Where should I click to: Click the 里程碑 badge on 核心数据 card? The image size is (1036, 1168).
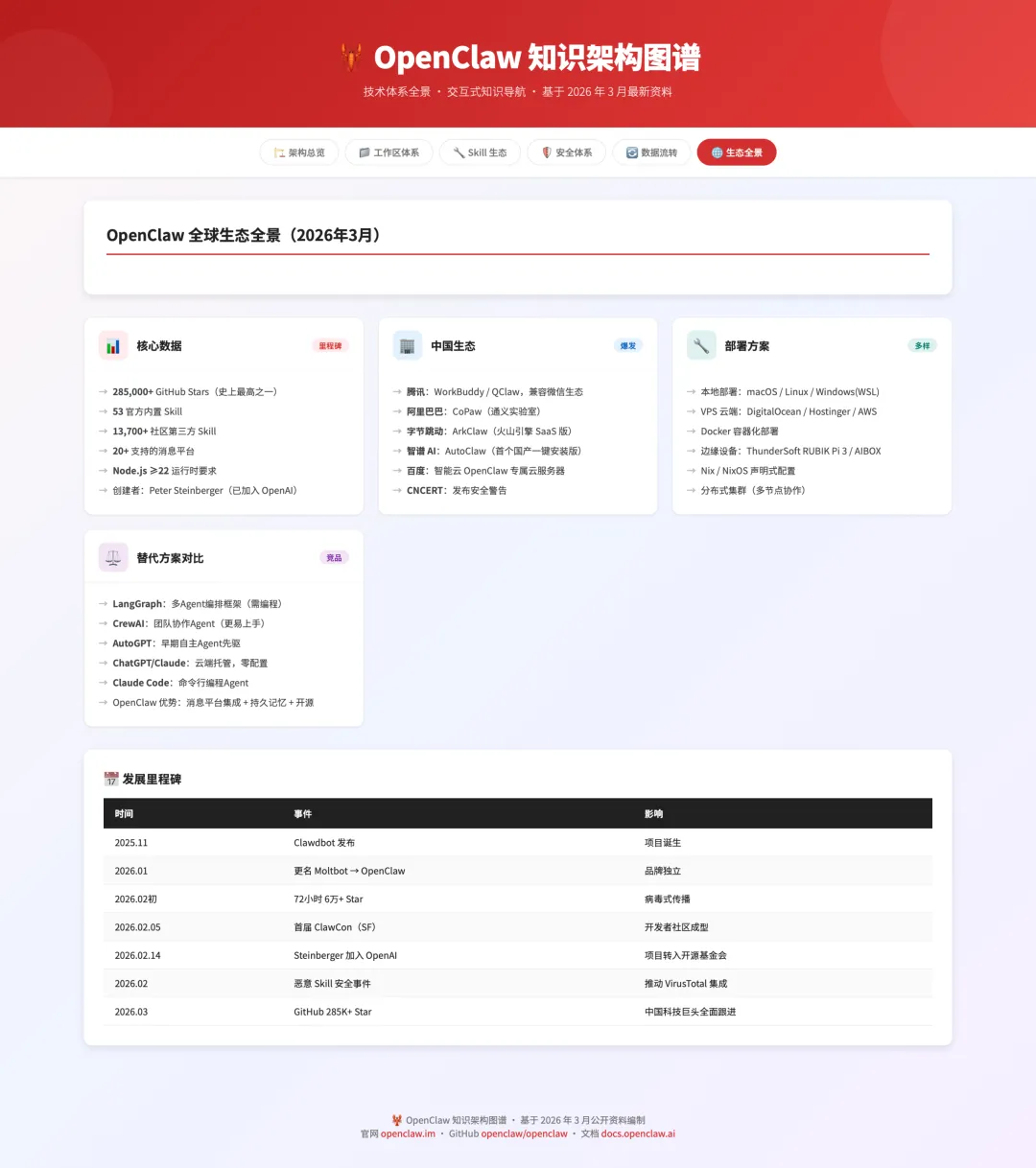pyautogui.click(x=330, y=346)
